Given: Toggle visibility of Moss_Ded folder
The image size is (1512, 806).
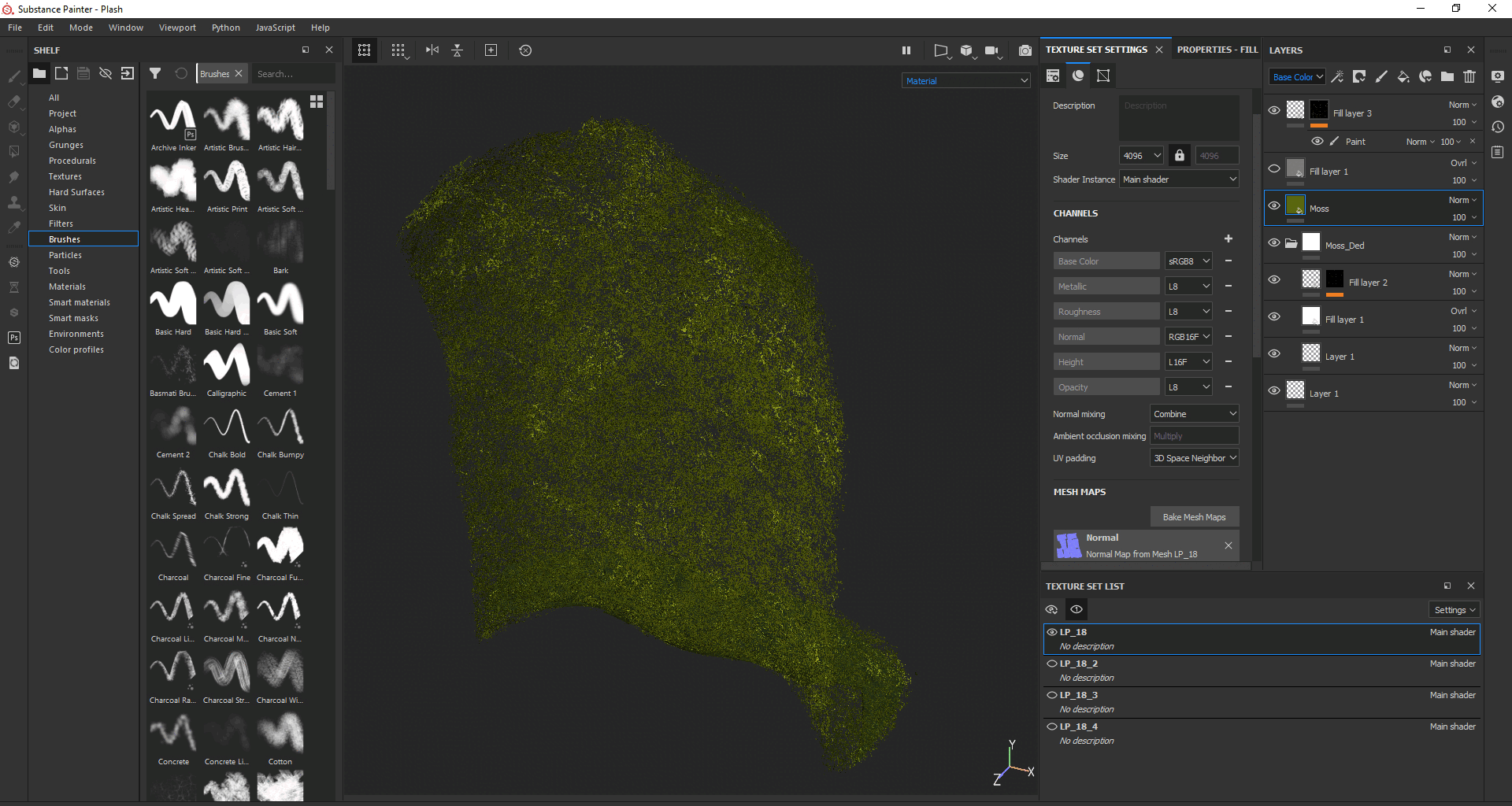Looking at the screenshot, I should pyautogui.click(x=1274, y=242).
